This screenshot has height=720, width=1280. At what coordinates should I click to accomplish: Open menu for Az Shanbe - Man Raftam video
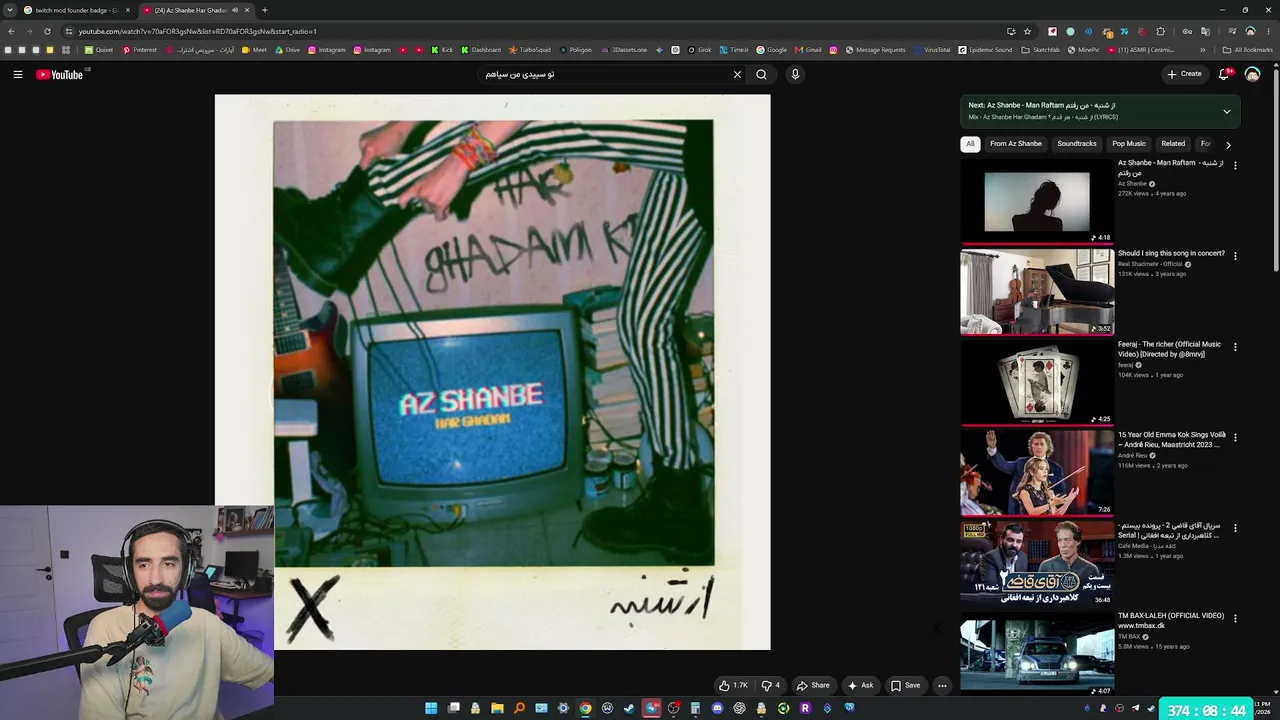(1235, 166)
